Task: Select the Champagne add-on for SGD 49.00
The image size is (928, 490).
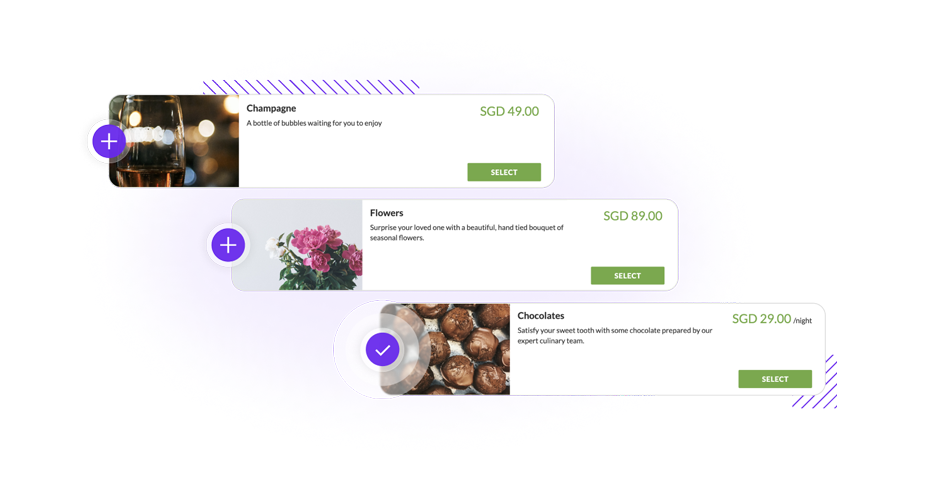Action: (504, 172)
